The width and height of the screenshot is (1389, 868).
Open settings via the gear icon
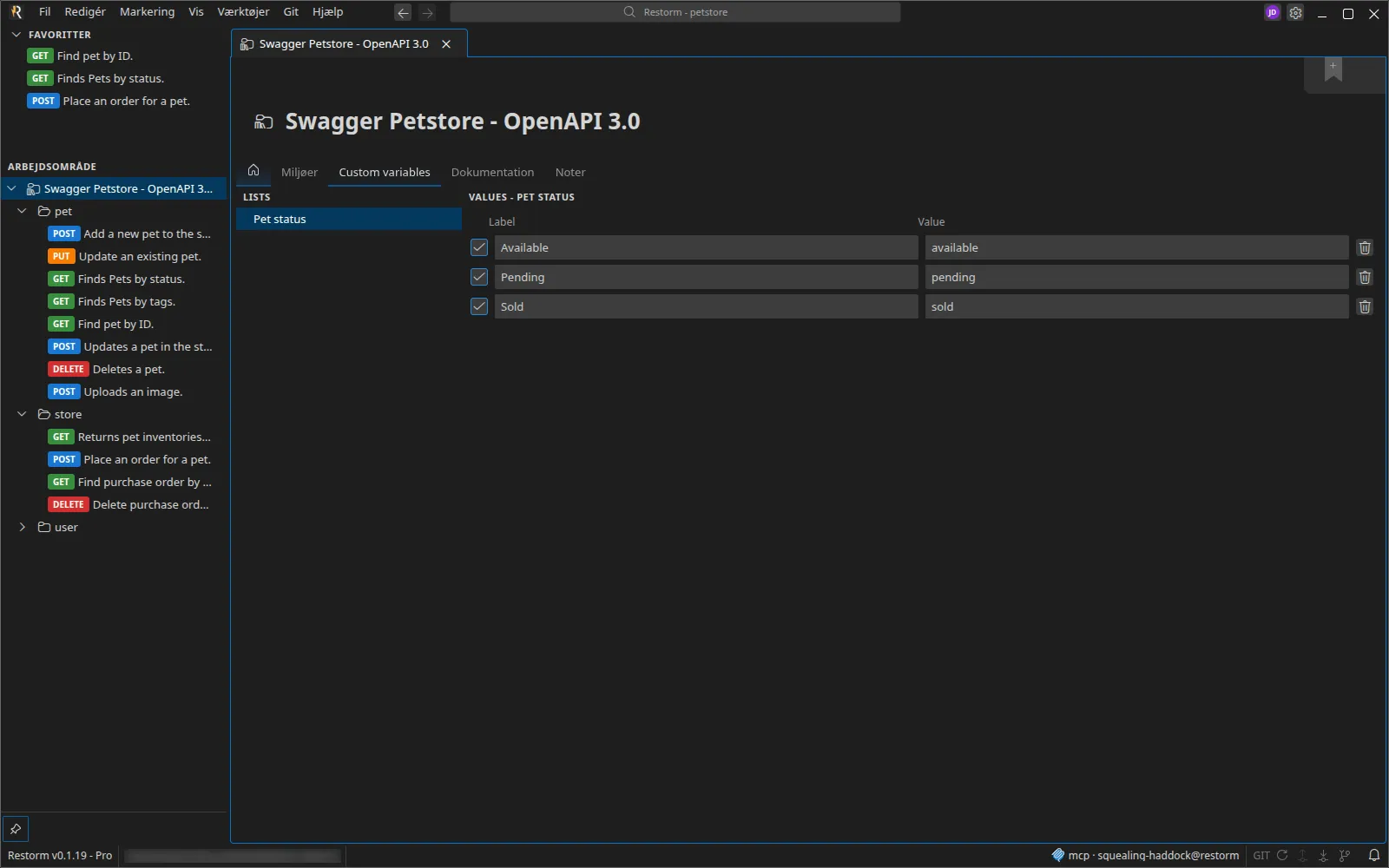coord(1295,13)
